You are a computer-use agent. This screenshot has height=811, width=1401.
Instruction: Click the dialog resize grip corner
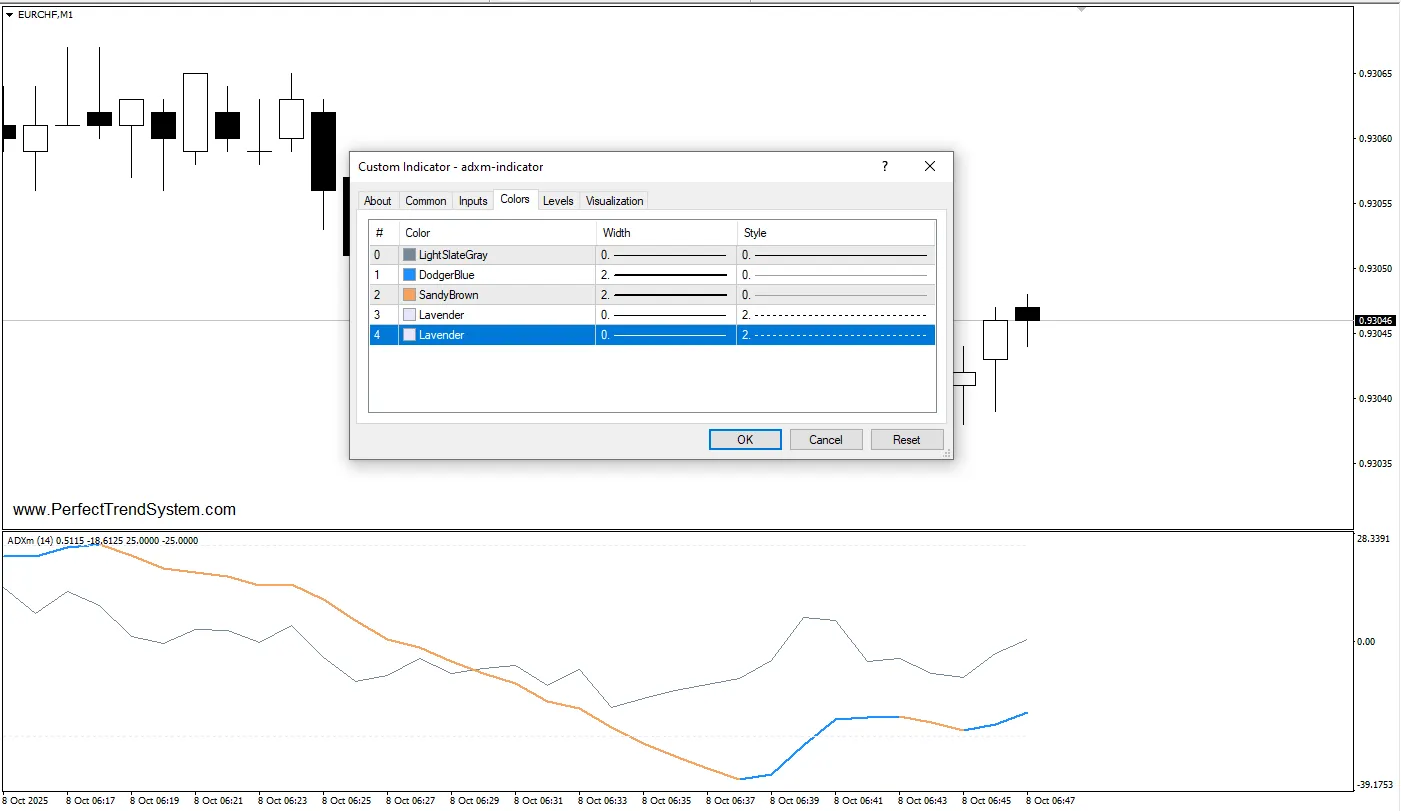(x=946, y=453)
